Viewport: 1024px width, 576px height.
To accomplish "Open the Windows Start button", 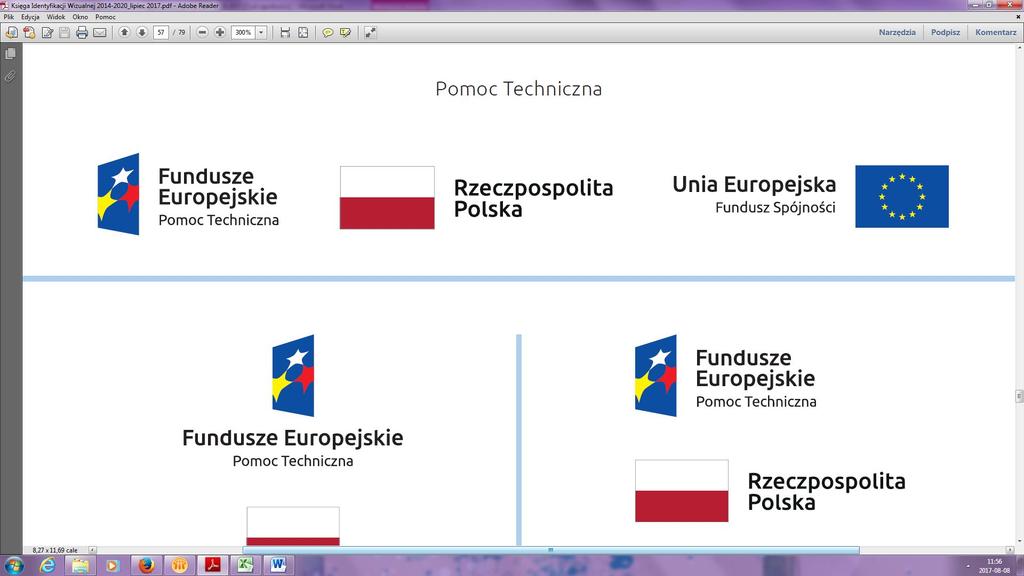I will tap(14, 565).
